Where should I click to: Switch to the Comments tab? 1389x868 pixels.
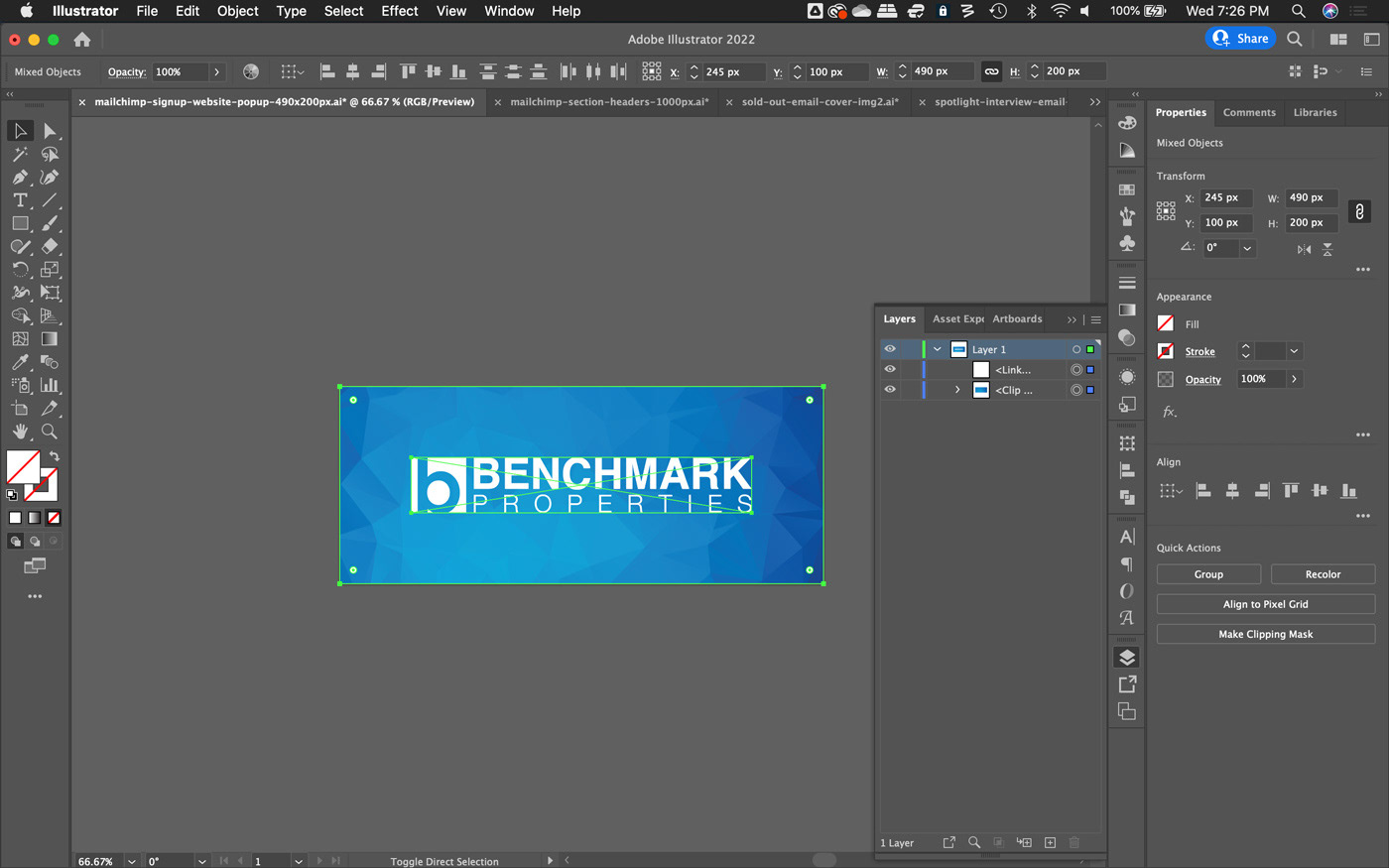[1249, 112]
